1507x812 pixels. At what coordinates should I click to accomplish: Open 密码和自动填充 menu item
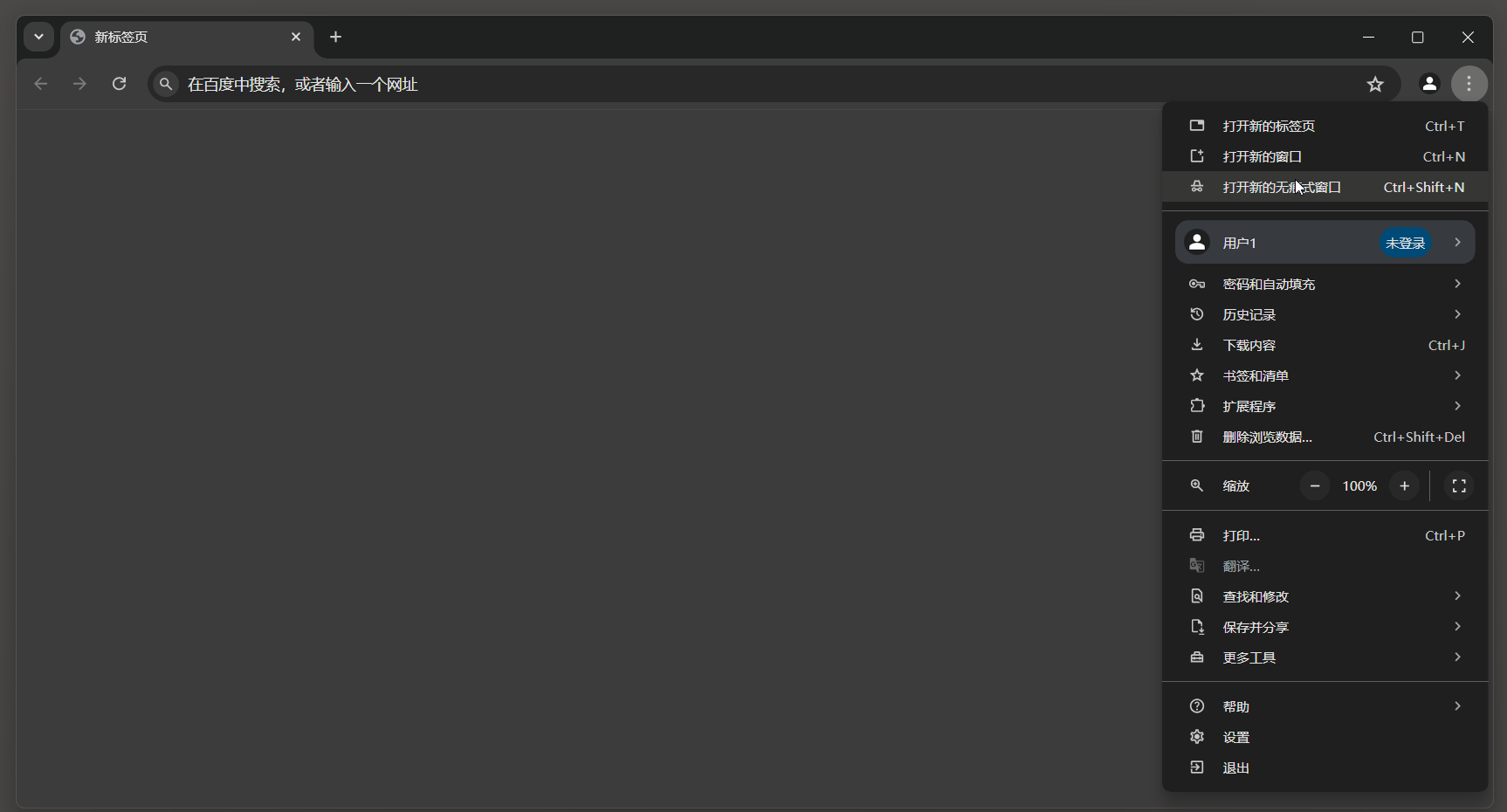1325,284
